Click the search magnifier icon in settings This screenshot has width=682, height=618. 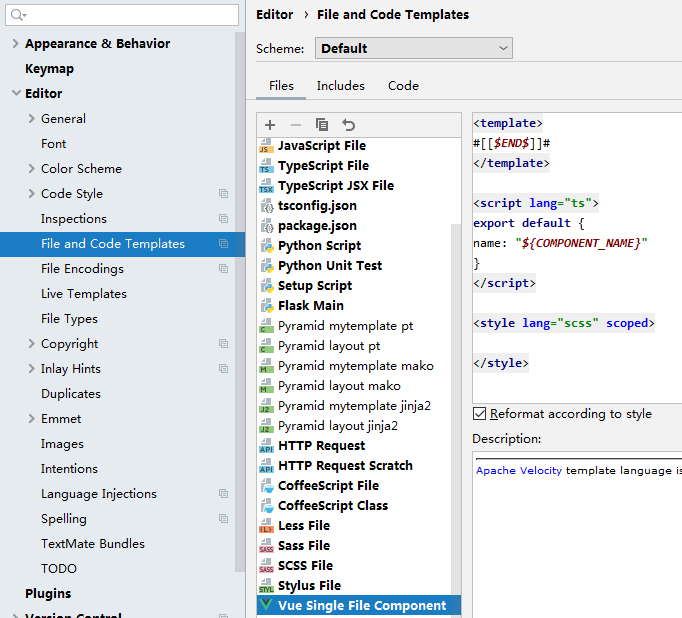18,15
